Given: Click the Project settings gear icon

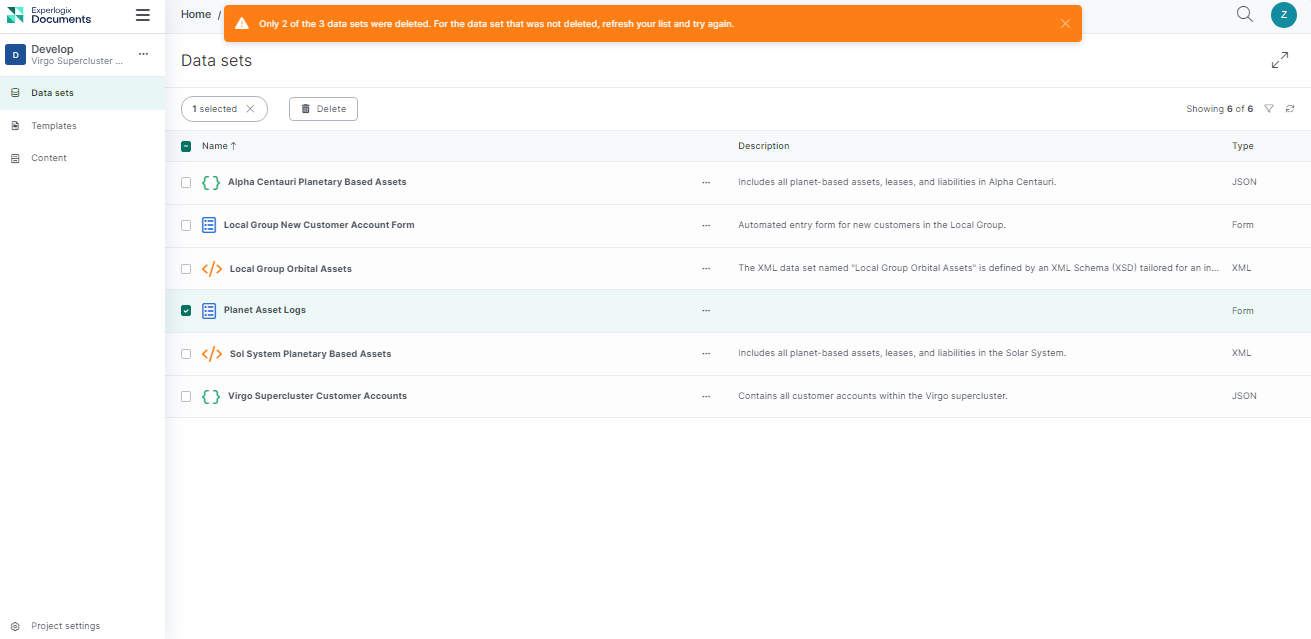Looking at the screenshot, I should pyautogui.click(x=15, y=626).
